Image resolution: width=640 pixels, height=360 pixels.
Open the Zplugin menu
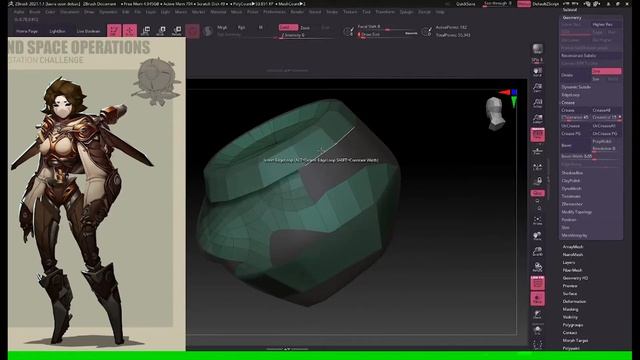click(x=406, y=12)
